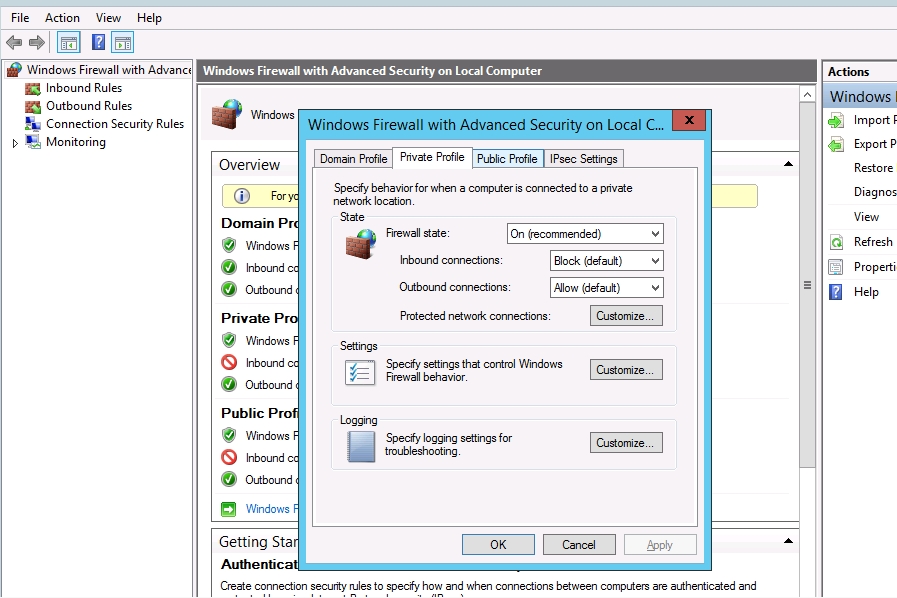Viewport: 897px width, 598px height.
Task: Open the Help menu
Action: tap(149, 18)
